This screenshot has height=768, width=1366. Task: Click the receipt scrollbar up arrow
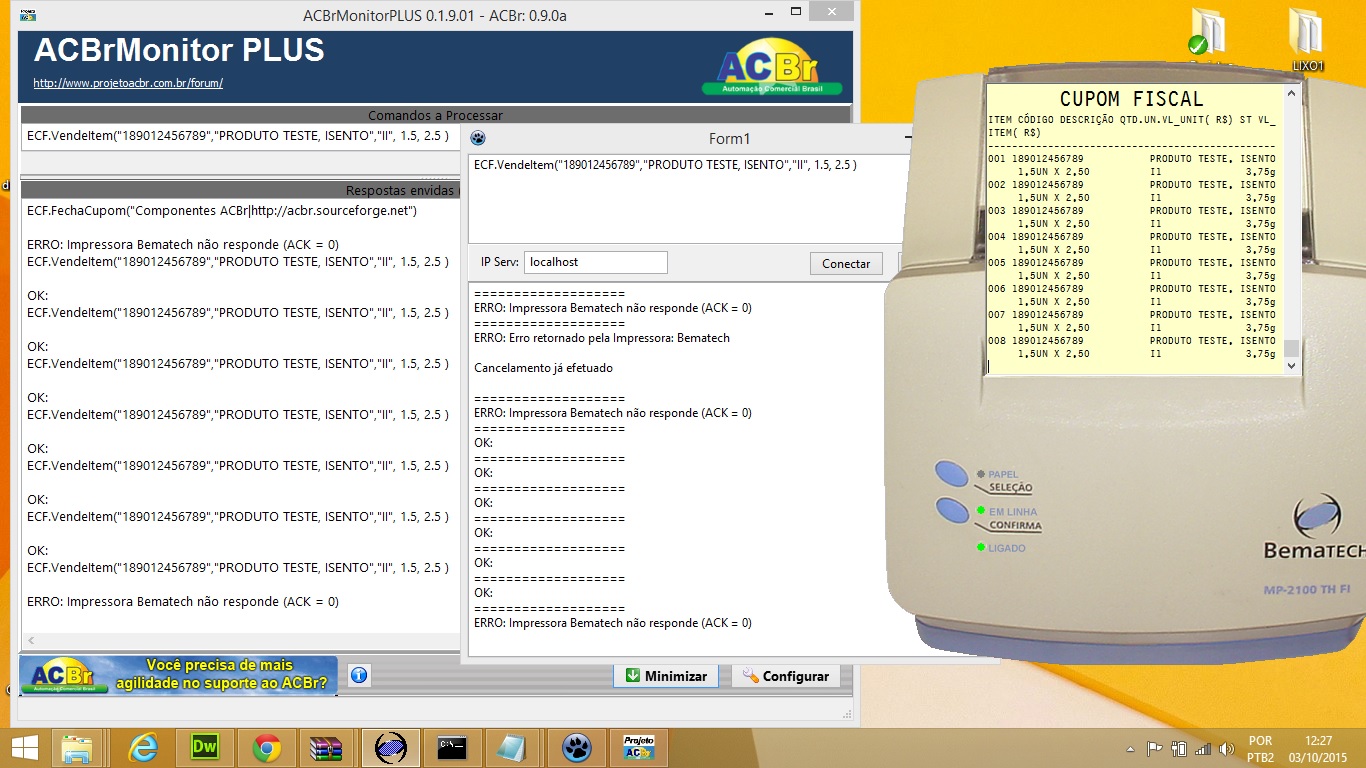tap(1291, 93)
